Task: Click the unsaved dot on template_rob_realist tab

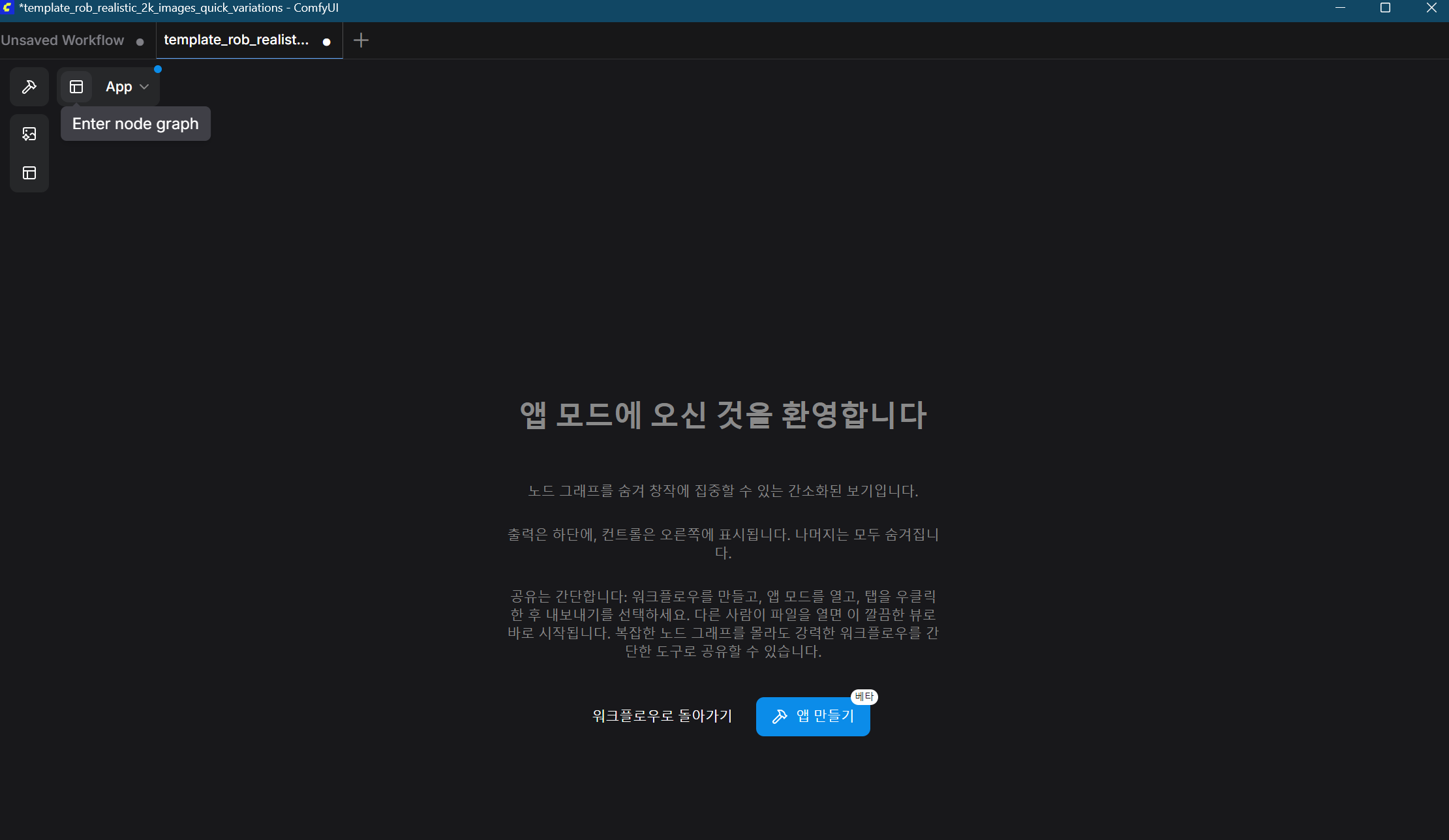Action: click(327, 42)
